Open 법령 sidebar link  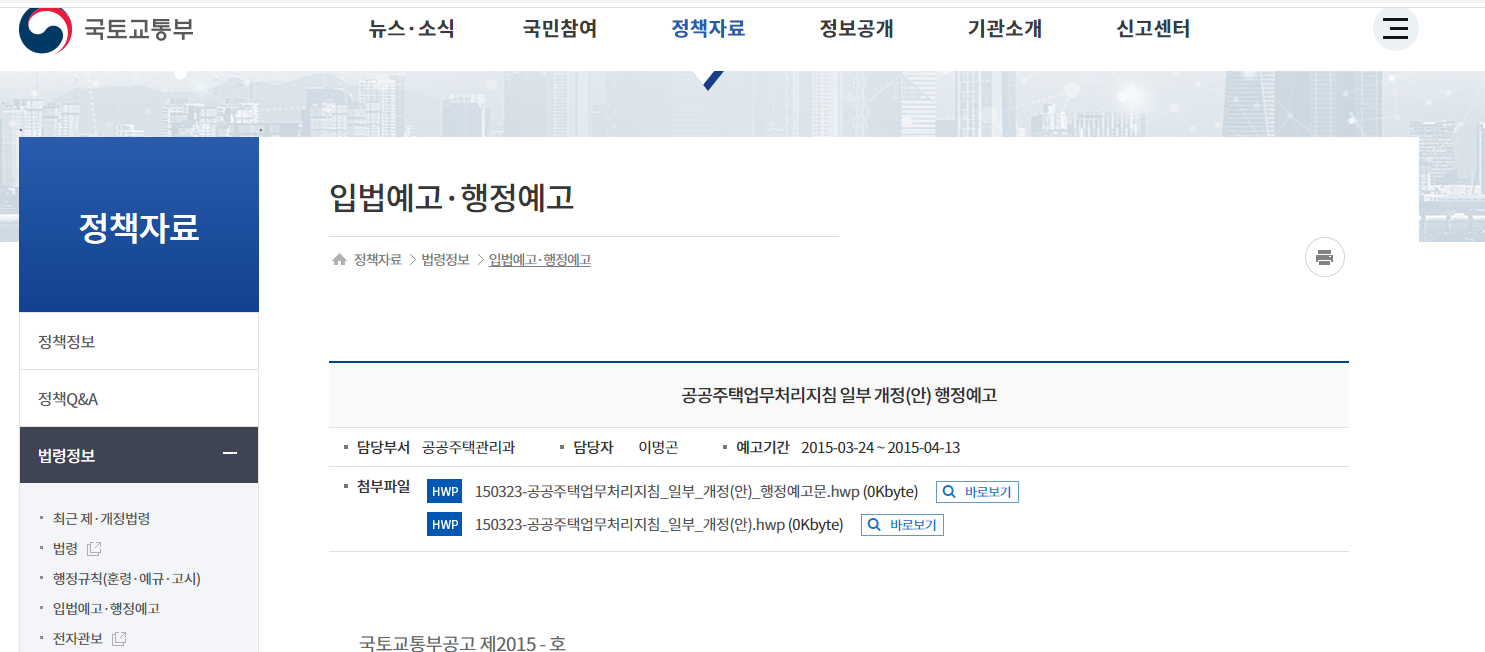65,548
